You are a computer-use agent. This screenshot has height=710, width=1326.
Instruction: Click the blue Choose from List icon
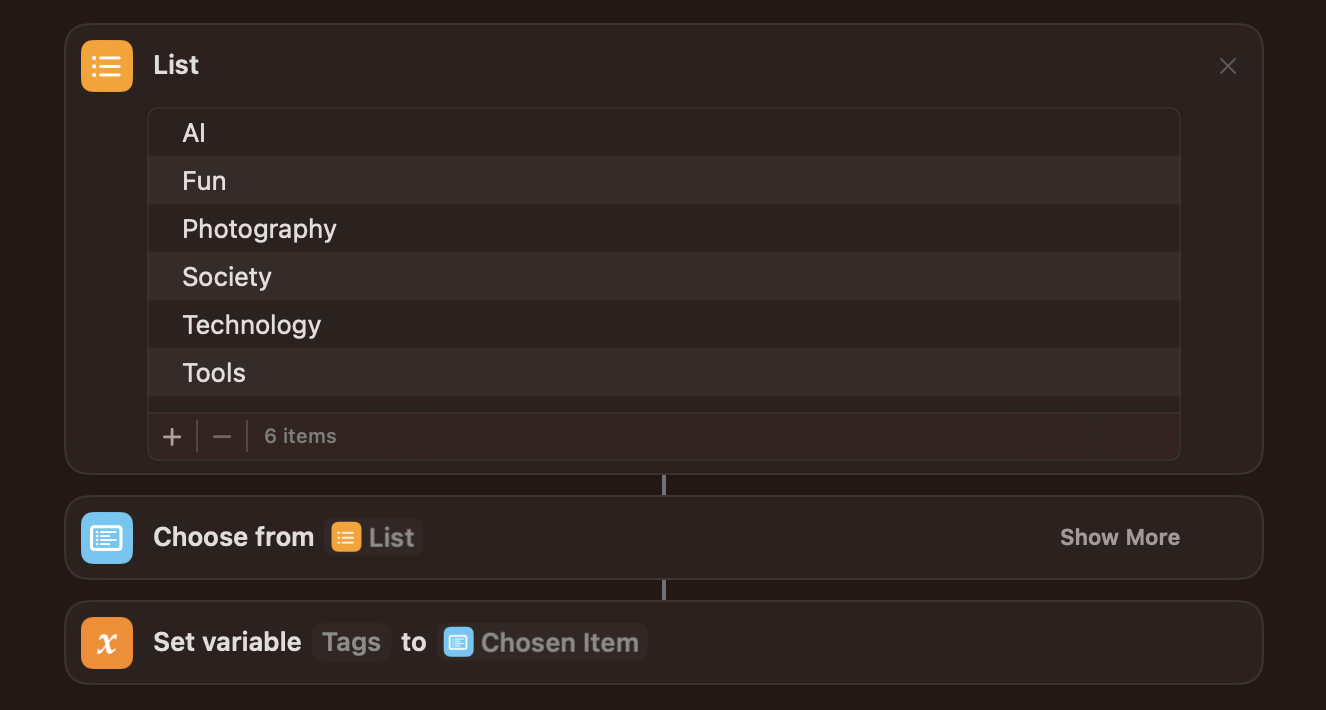(107, 538)
